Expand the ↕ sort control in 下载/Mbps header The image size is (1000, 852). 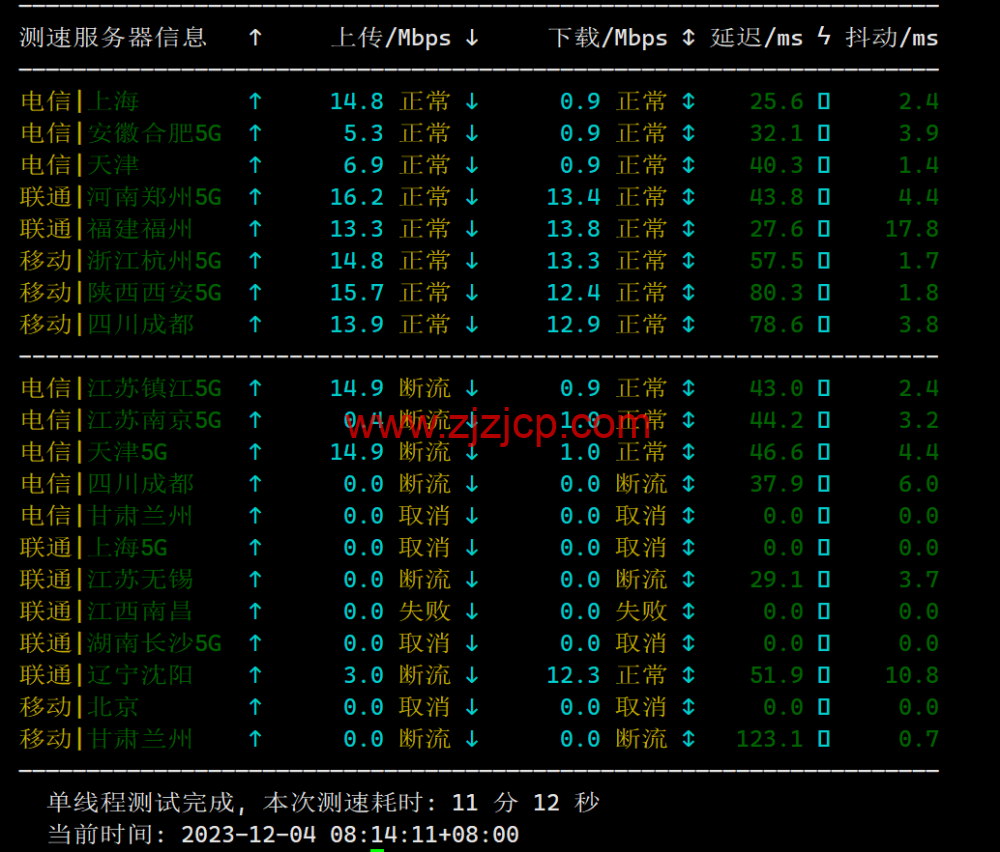pos(688,38)
